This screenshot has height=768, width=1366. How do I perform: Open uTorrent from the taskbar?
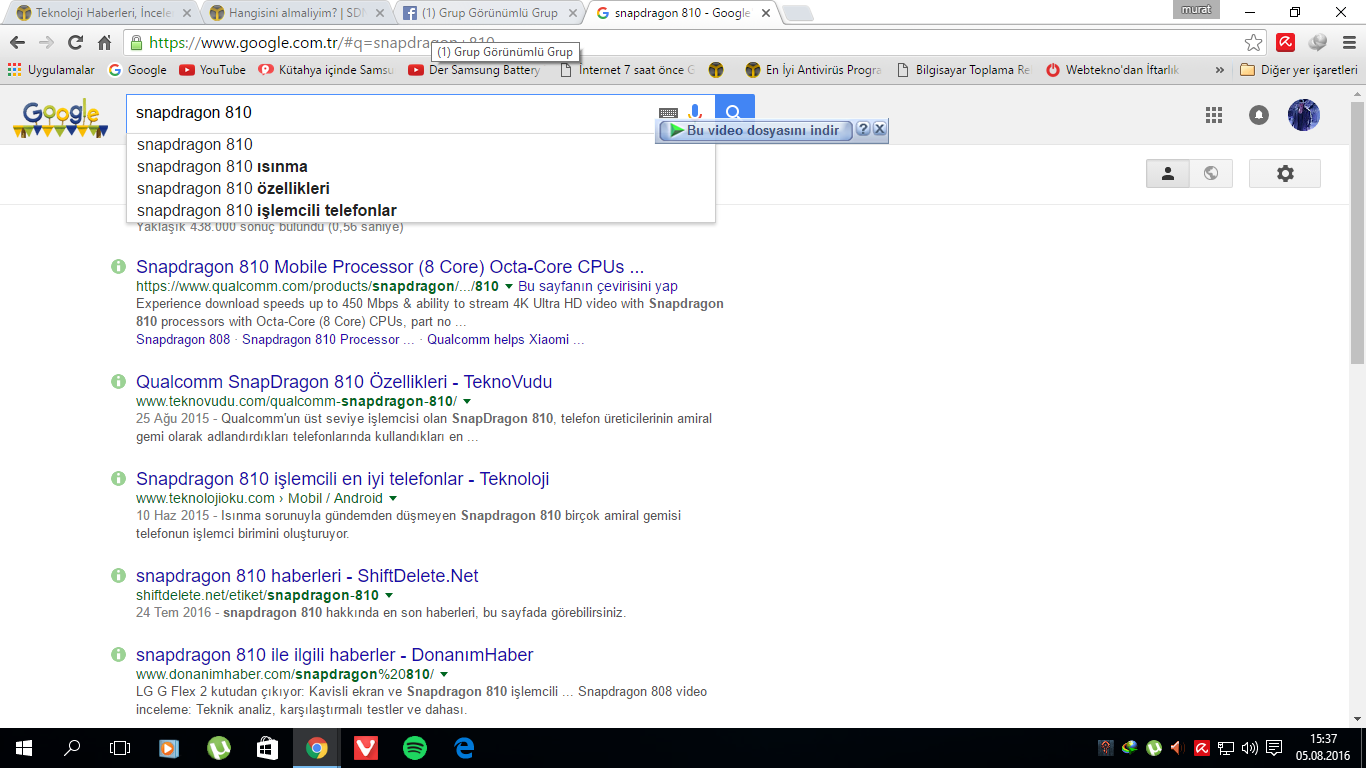pyautogui.click(x=218, y=747)
